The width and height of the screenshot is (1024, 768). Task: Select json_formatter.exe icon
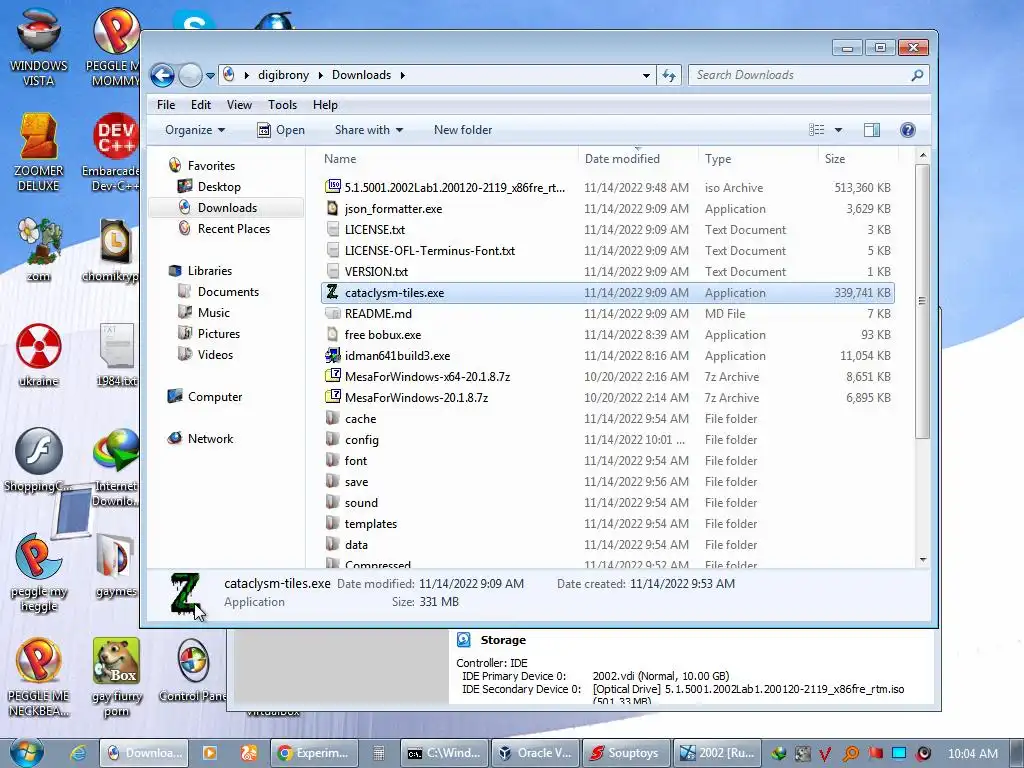[x=333, y=208]
